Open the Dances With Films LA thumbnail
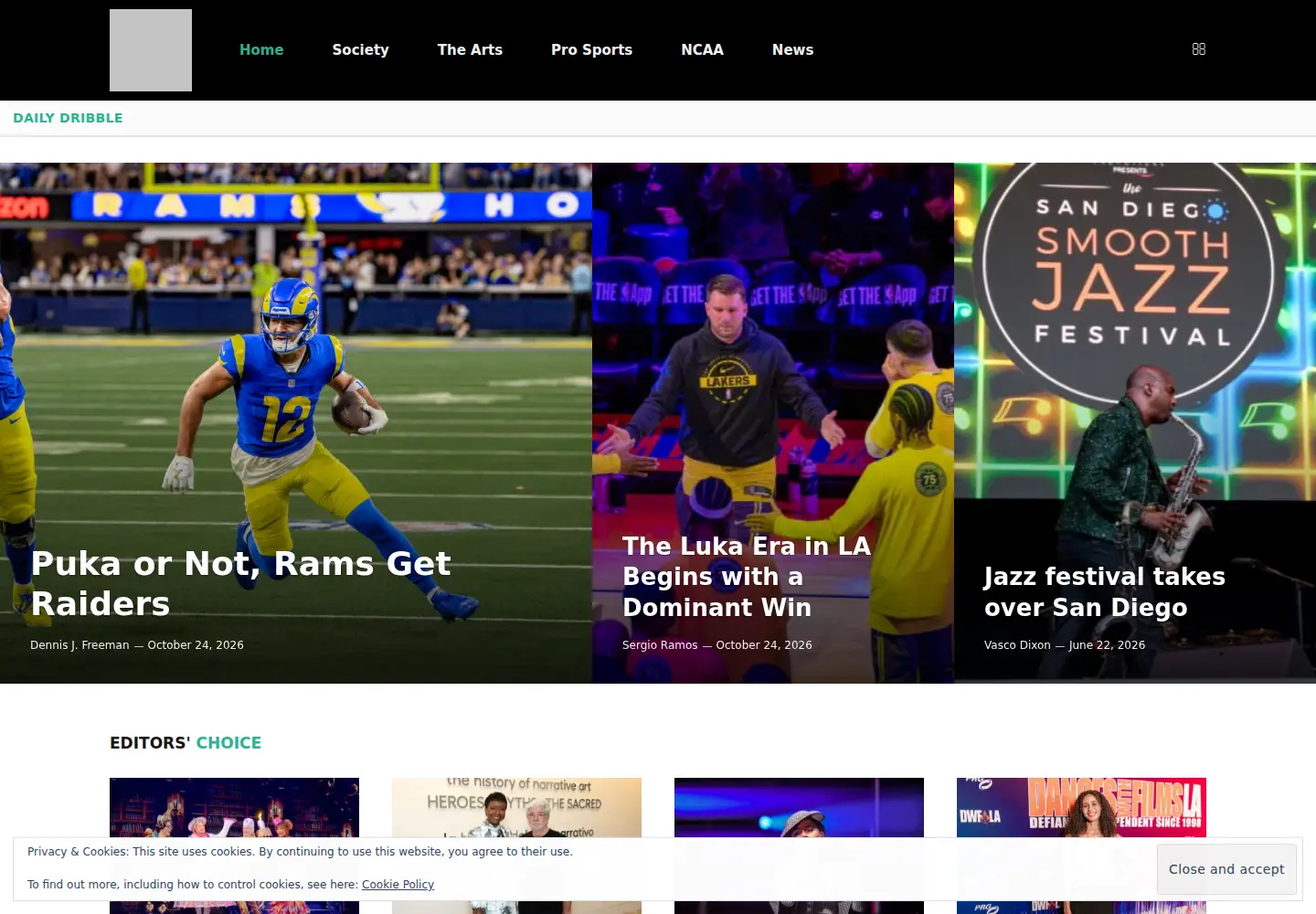Viewport: 1316px width, 914px height. click(x=1081, y=808)
